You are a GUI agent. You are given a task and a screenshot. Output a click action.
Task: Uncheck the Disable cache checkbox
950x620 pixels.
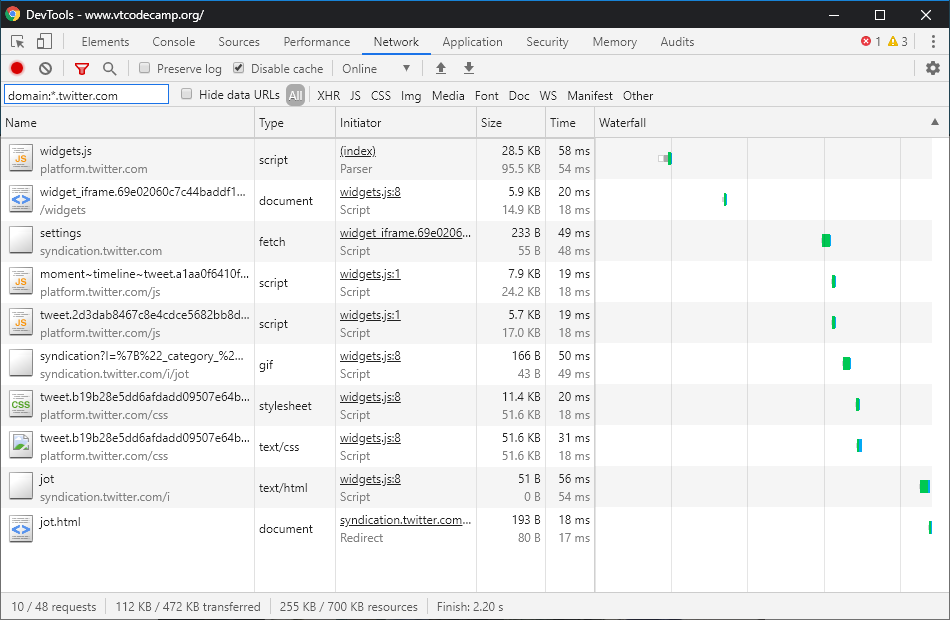coord(239,68)
